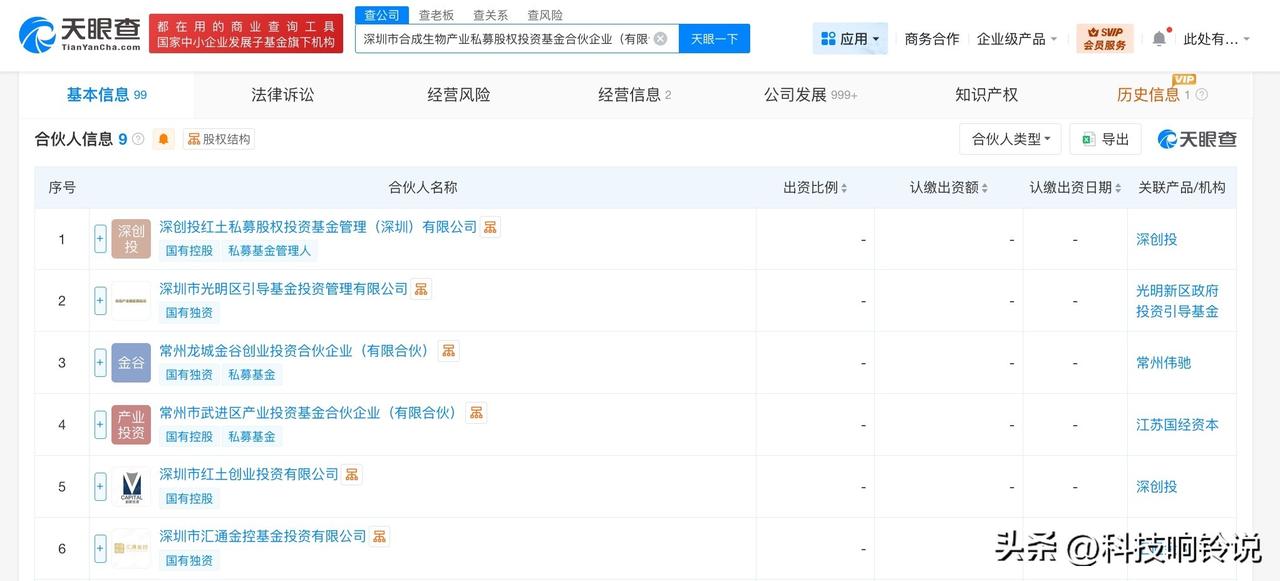The image size is (1280, 581).
Task: Switch to the 公司发展 tab
Action: coord(810,95)
